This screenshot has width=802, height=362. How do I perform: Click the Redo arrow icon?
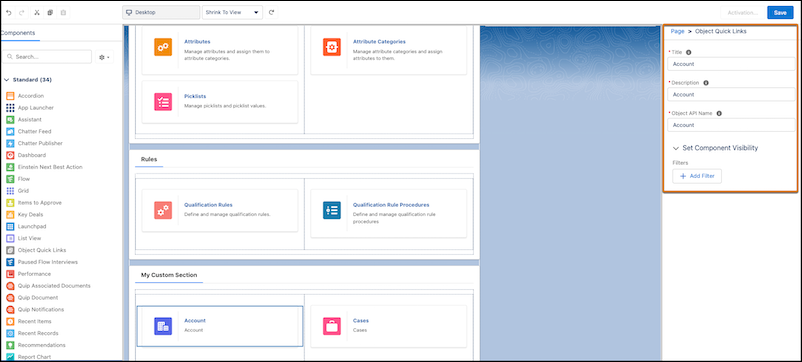click(x=21, y=12)
